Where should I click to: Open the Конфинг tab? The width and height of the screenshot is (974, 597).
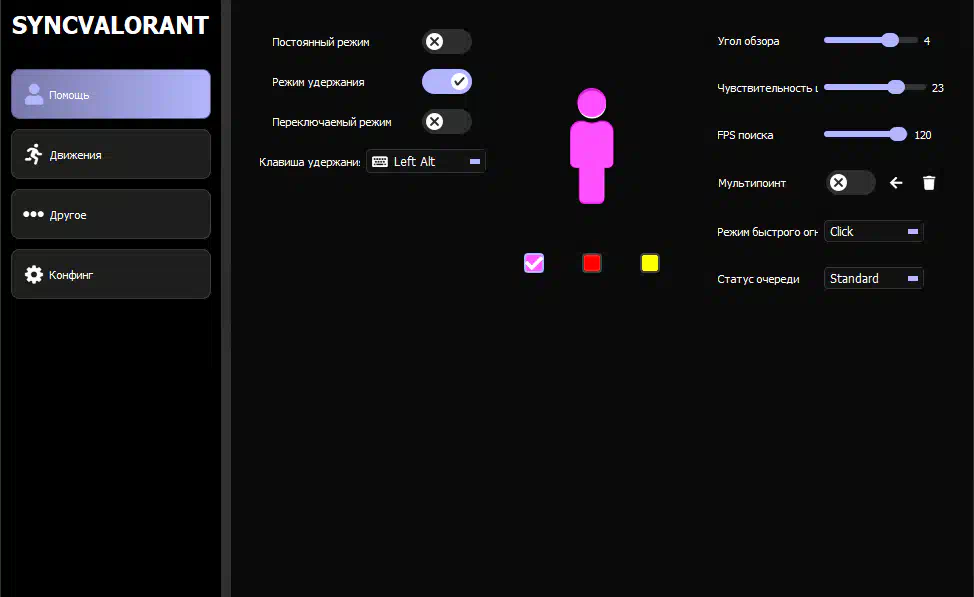[x=111, y=274]
